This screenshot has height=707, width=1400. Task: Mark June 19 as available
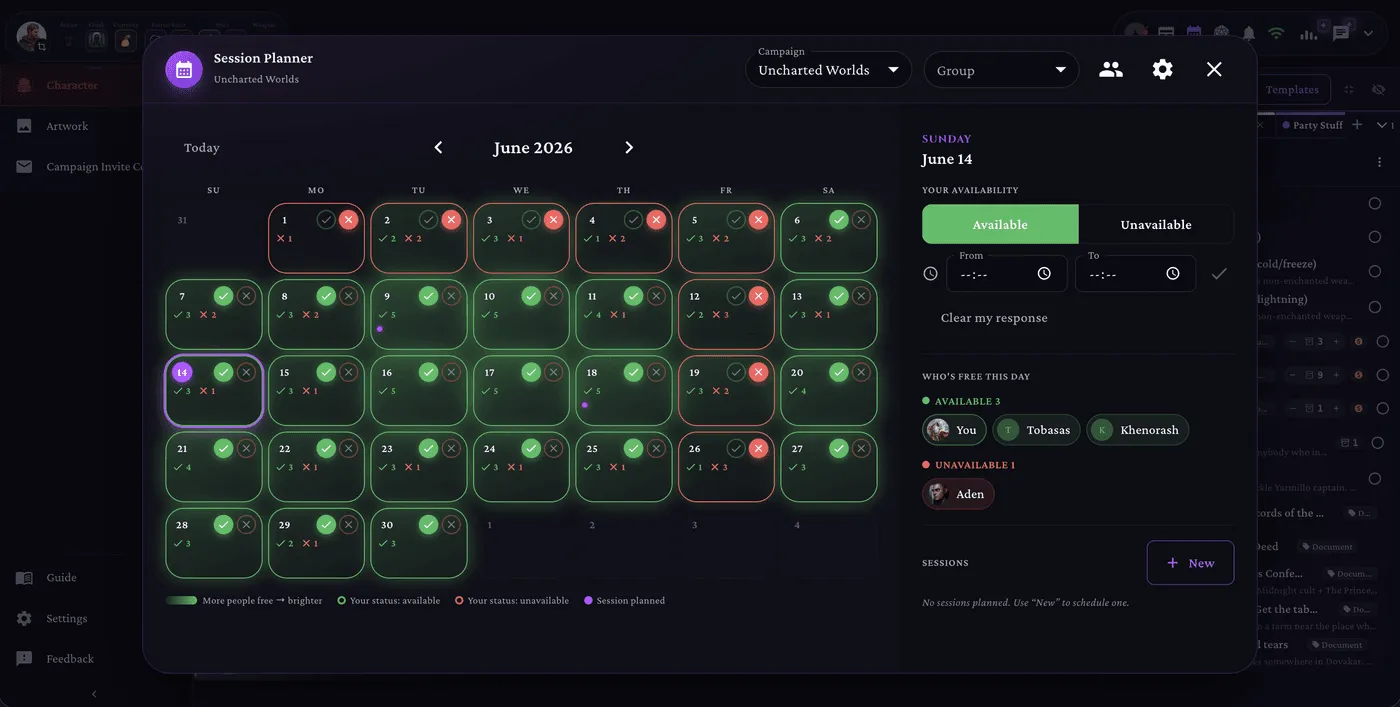tap(736, 372)
